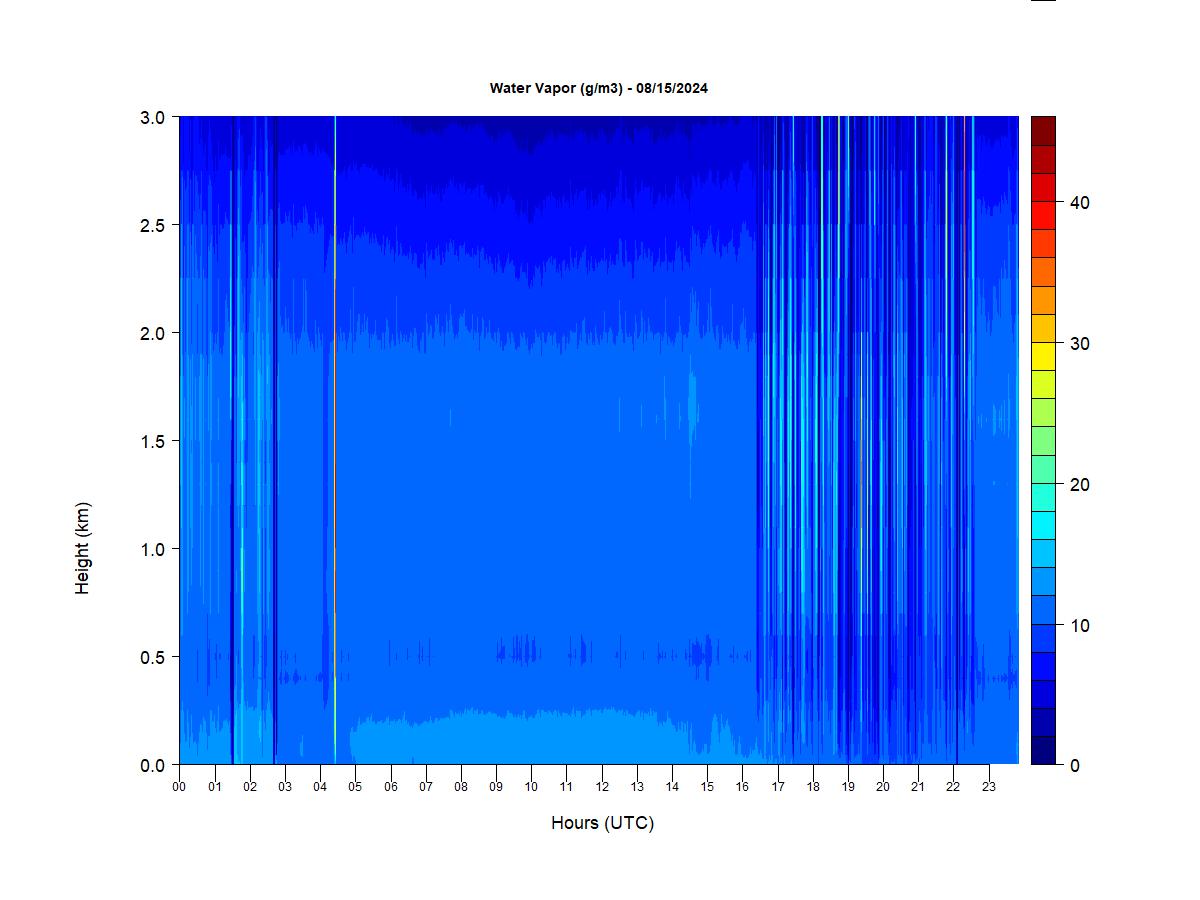Screen dimensions: 1200x900
Task: Select the 10 hour tick label
Action: [x=531, y=787]
